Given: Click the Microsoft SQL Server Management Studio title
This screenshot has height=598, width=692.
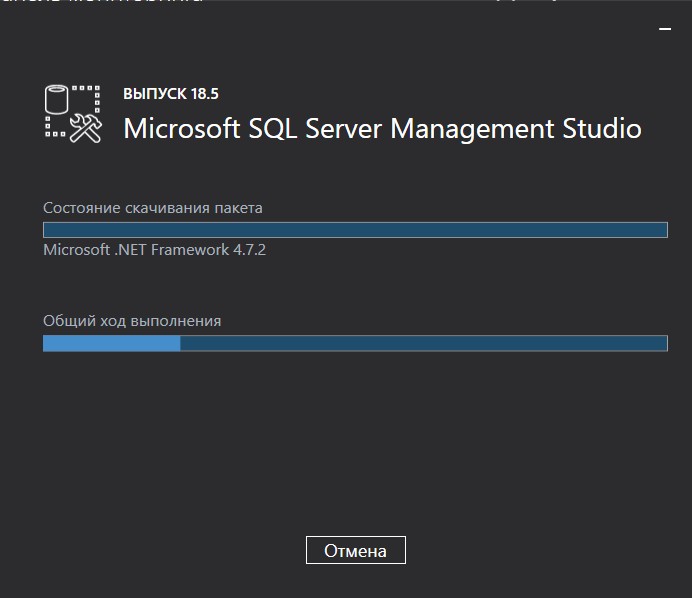Looking at the screenshot, I should 382,129.
